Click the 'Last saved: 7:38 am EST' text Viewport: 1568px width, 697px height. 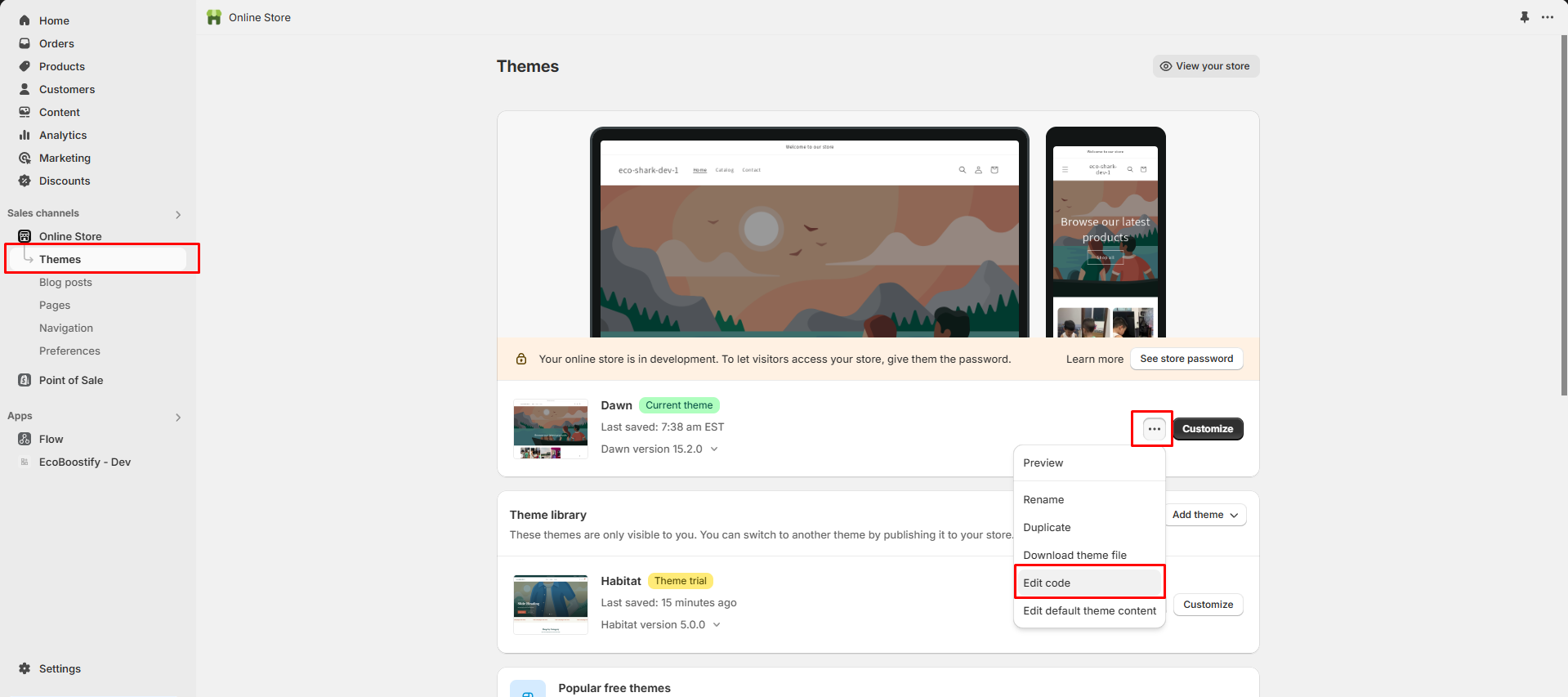click(x=663, y=427)
